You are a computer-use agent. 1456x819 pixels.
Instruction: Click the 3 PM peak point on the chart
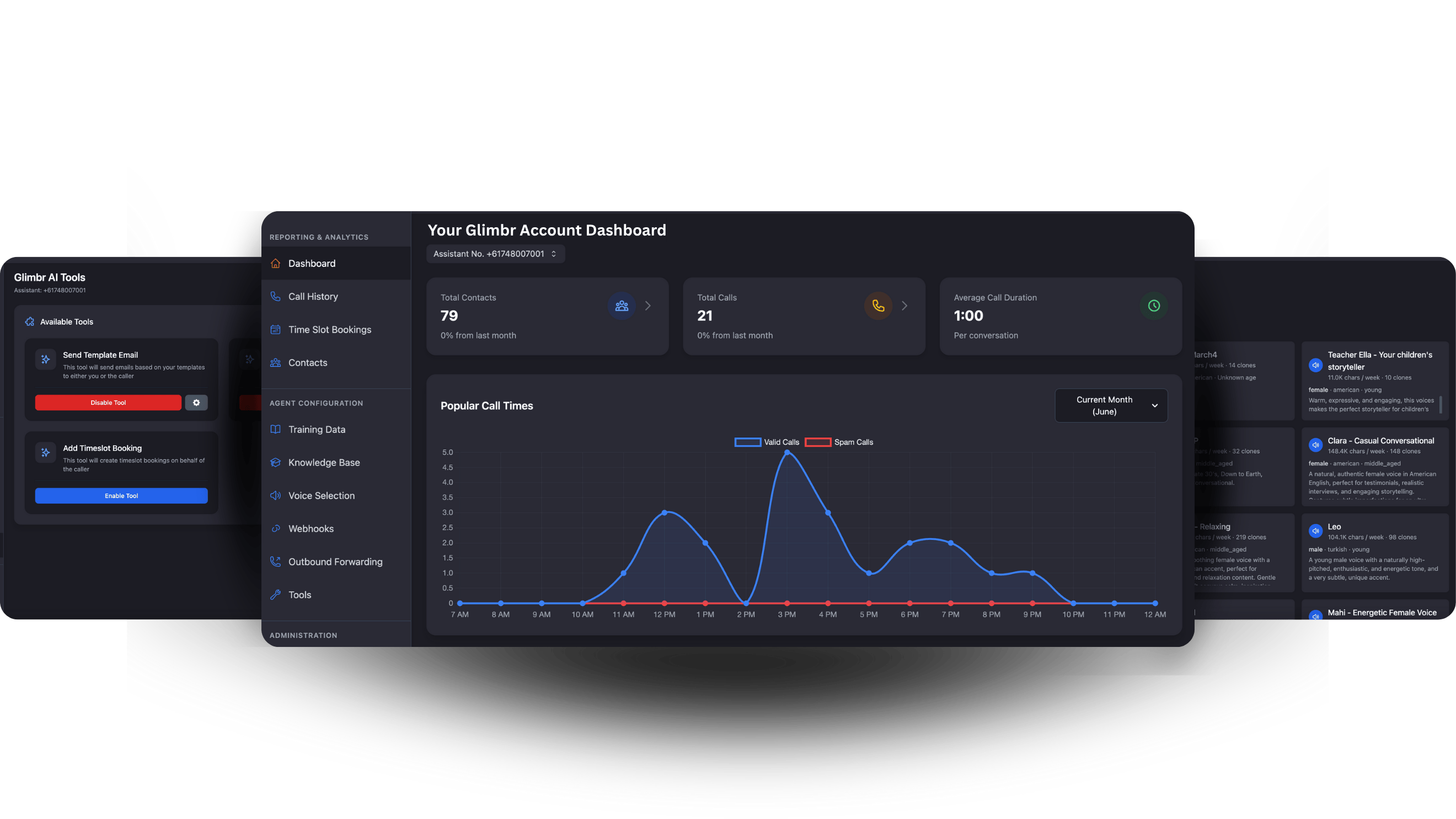tap(786, 453)
